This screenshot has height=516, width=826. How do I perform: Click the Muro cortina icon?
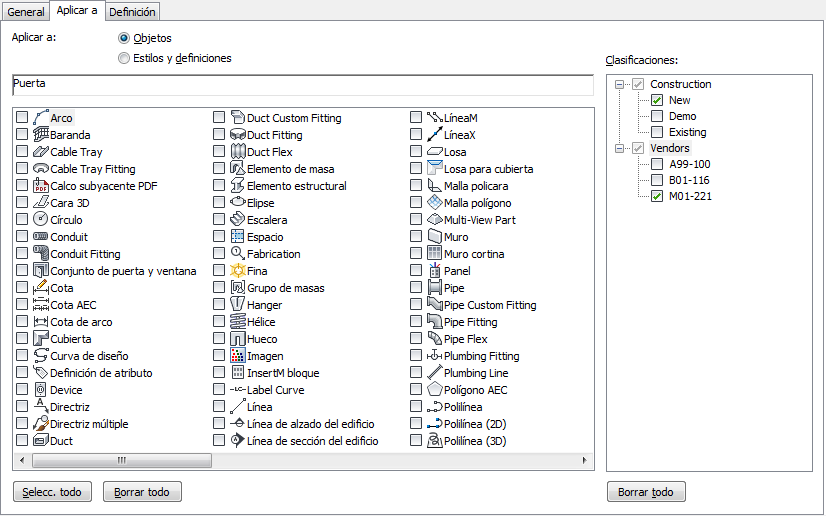435,254
